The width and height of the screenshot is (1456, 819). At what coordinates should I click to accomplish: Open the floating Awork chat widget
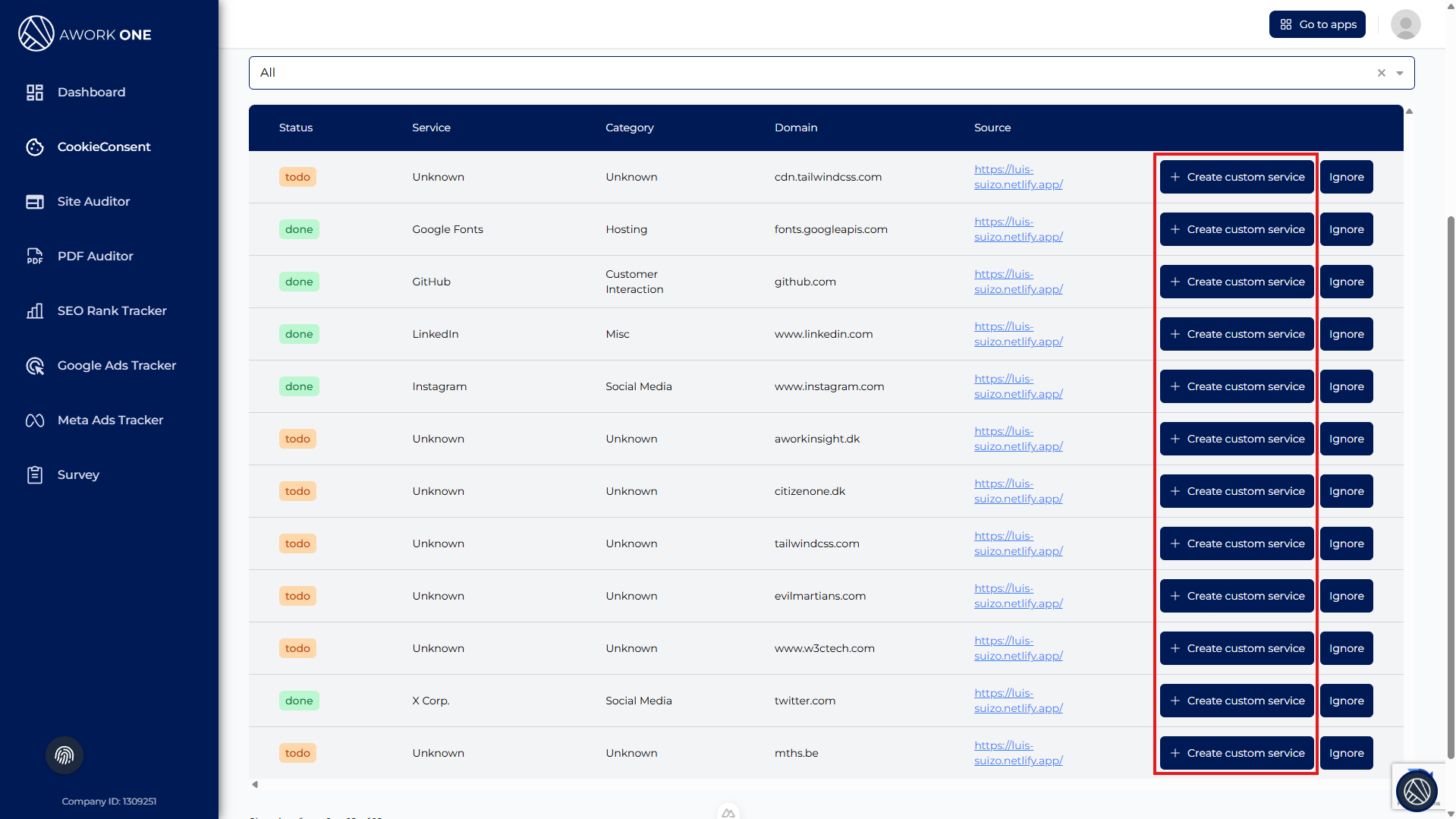click(1416, 791)
